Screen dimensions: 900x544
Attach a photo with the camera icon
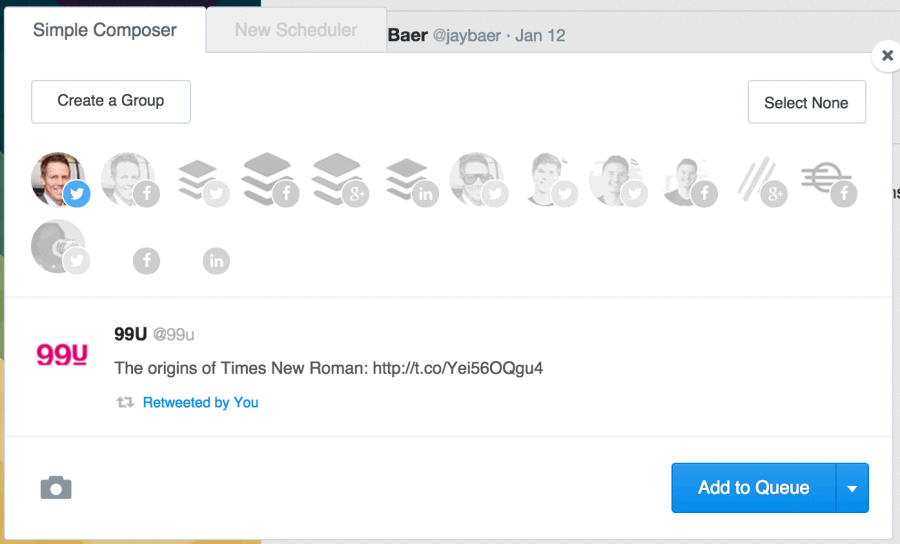[x=56, y=488]
